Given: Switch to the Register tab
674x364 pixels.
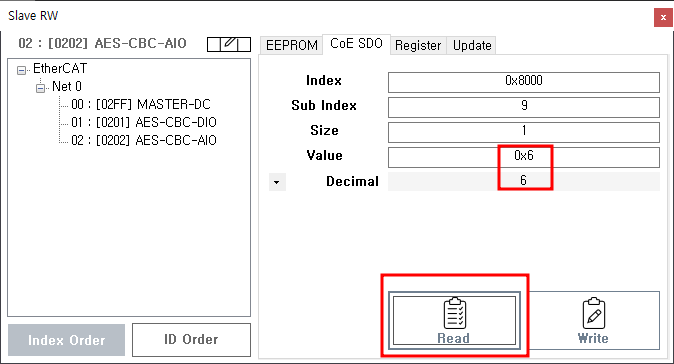Looking at the screenshot, I should [418, 45].
